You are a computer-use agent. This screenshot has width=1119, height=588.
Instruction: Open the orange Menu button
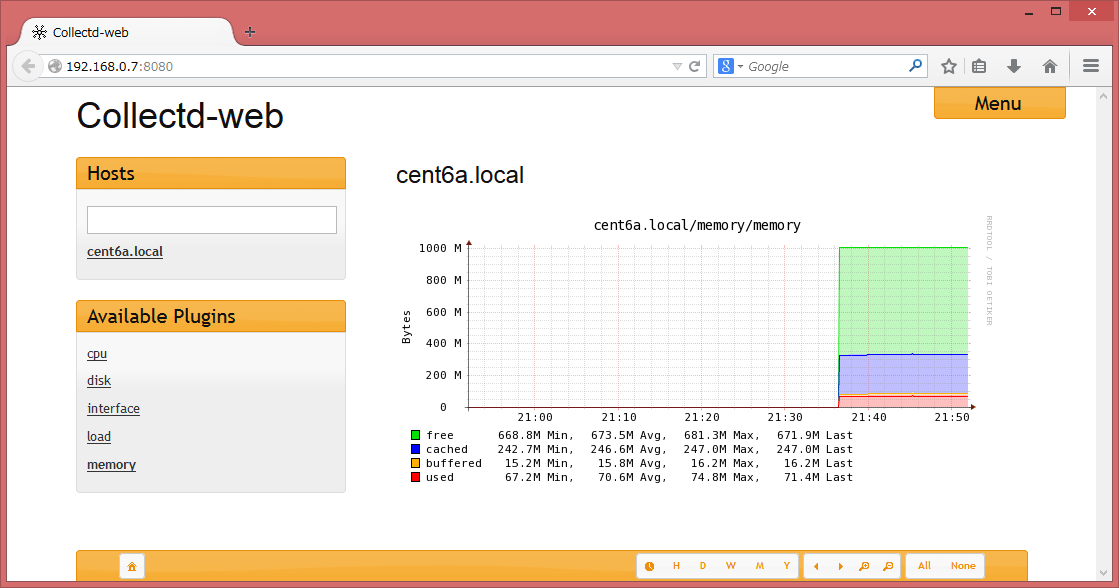[999, 103]
